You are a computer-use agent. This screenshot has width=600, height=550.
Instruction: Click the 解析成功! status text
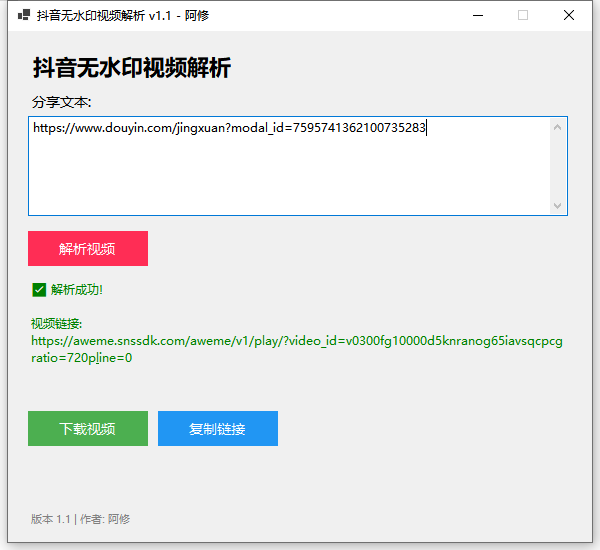pyautogui.click(x=77, y=290)
